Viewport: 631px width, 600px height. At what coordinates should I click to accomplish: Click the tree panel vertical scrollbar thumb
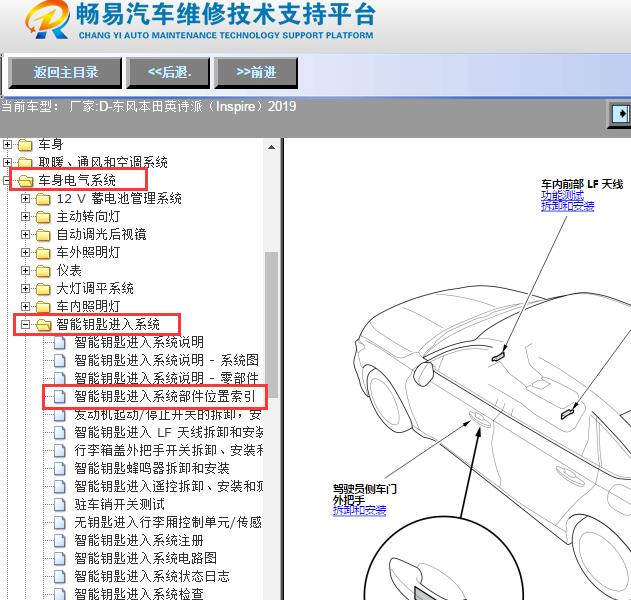pyautogui.click(x=271, y=324)
